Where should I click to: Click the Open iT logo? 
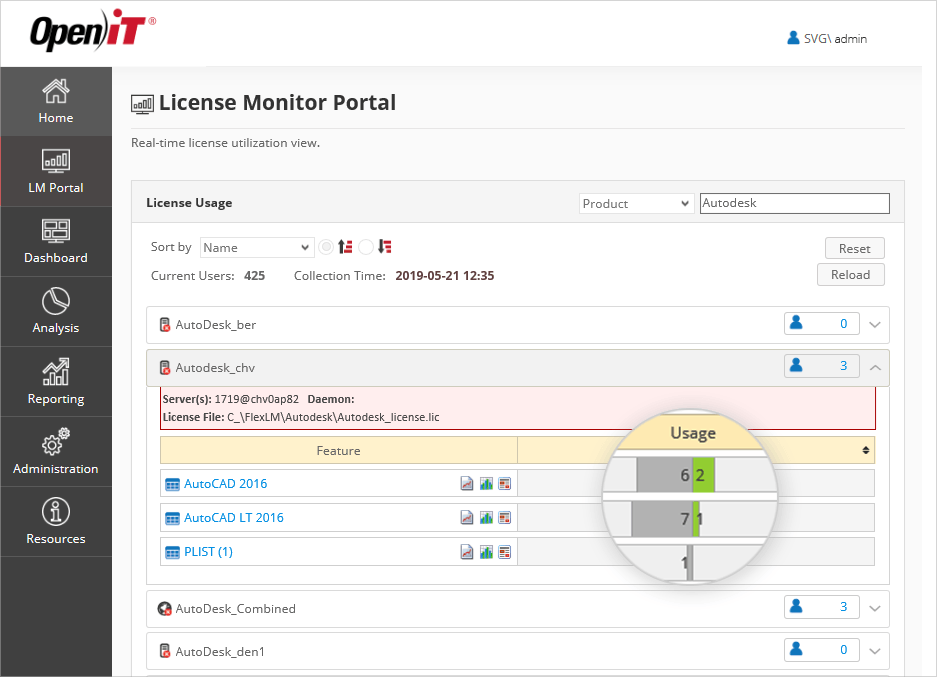pos(93,29)
